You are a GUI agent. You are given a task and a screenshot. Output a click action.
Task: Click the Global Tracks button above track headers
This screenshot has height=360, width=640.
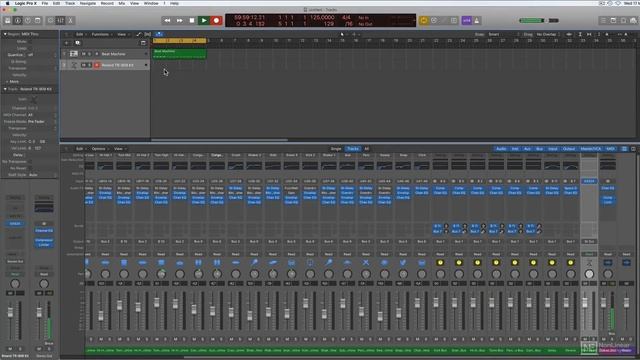coord(143,43)
